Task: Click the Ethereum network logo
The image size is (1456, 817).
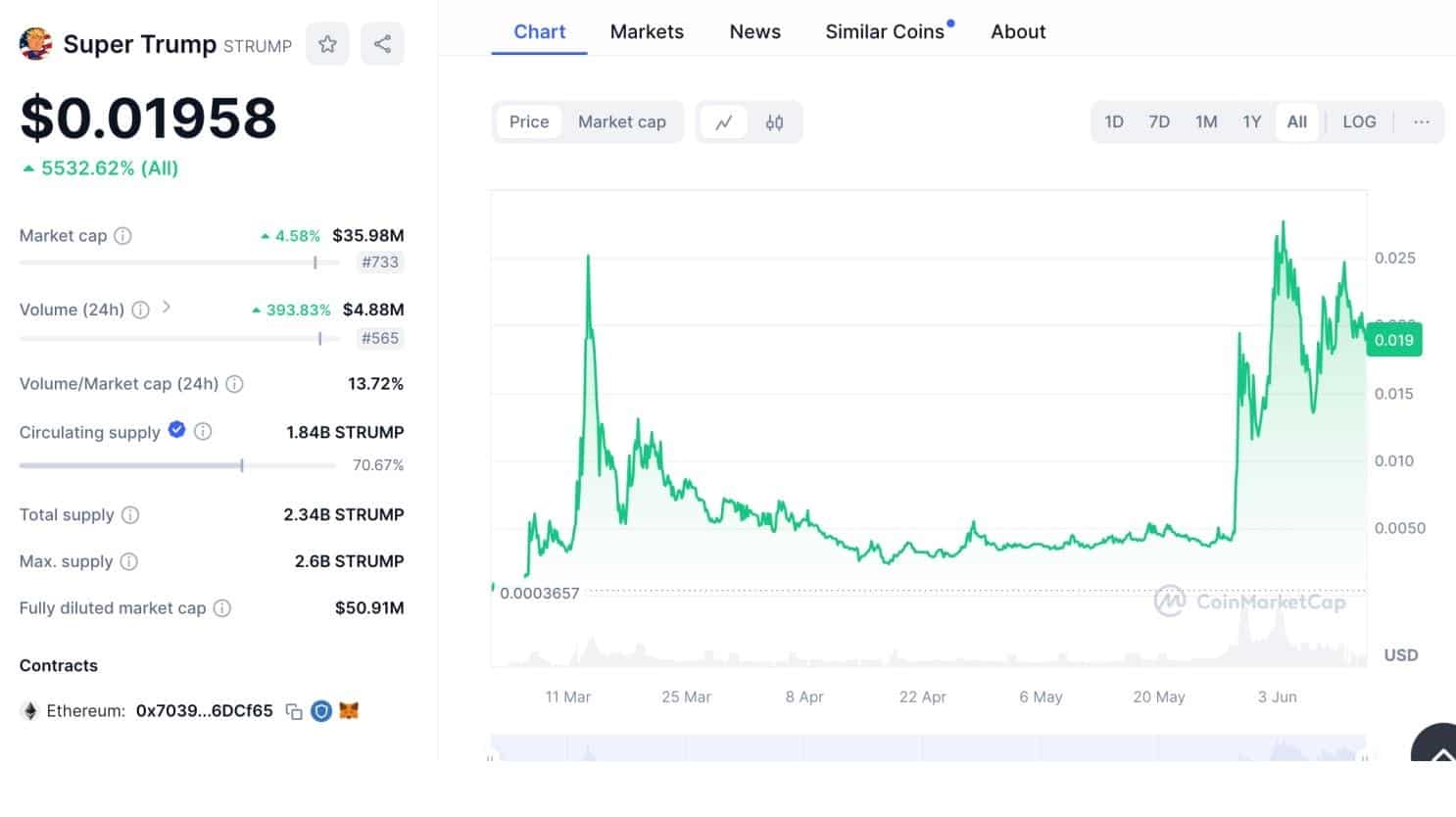Action: (x=30, y=711)
